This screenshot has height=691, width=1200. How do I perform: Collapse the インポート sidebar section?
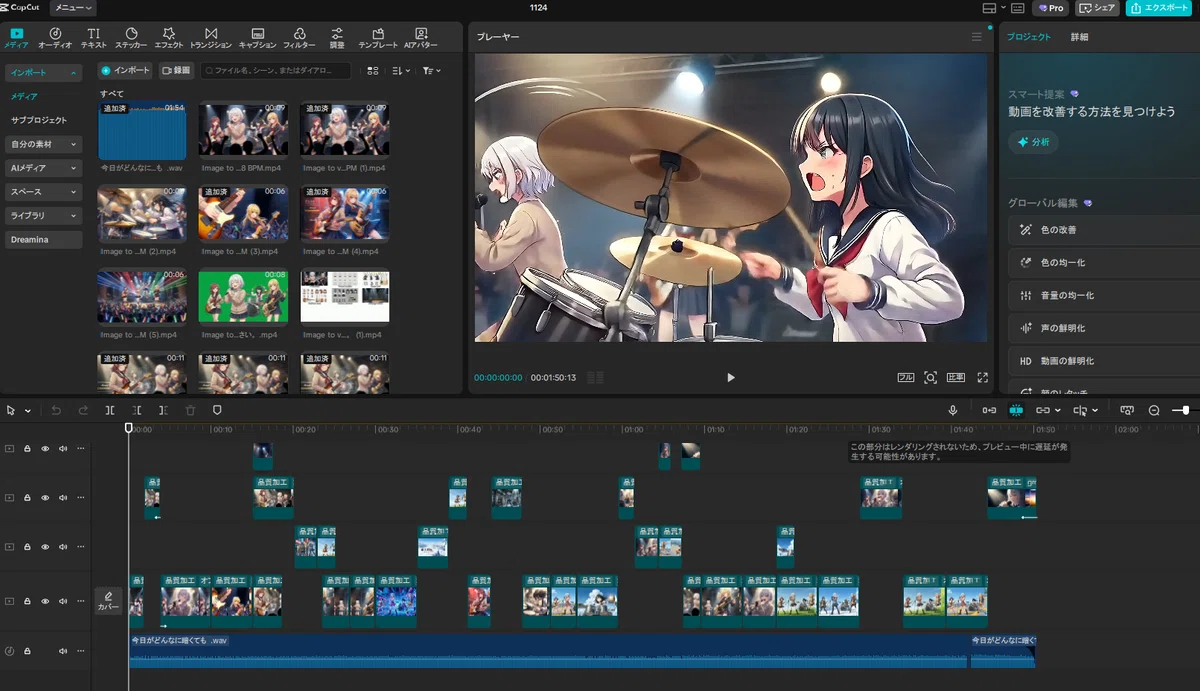coord(43,73)
